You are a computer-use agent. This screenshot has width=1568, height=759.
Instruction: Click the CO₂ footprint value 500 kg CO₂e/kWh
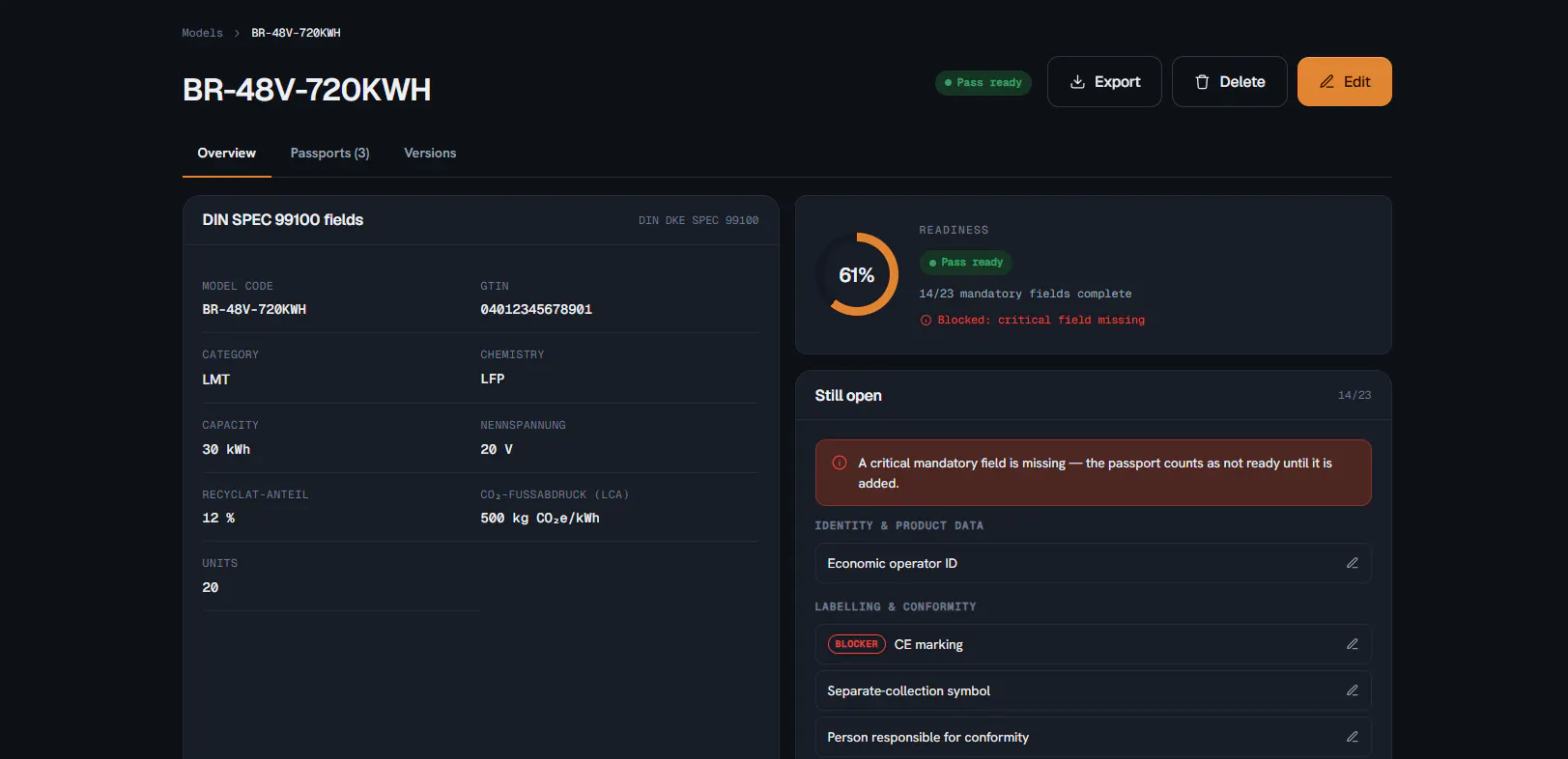coord(540,519)
